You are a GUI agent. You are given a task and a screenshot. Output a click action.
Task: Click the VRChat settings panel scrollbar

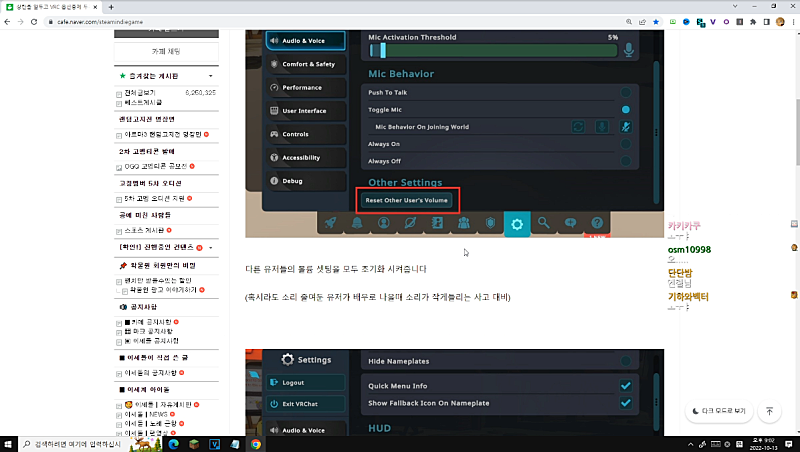pyautogui.click(x=656, y=133)
